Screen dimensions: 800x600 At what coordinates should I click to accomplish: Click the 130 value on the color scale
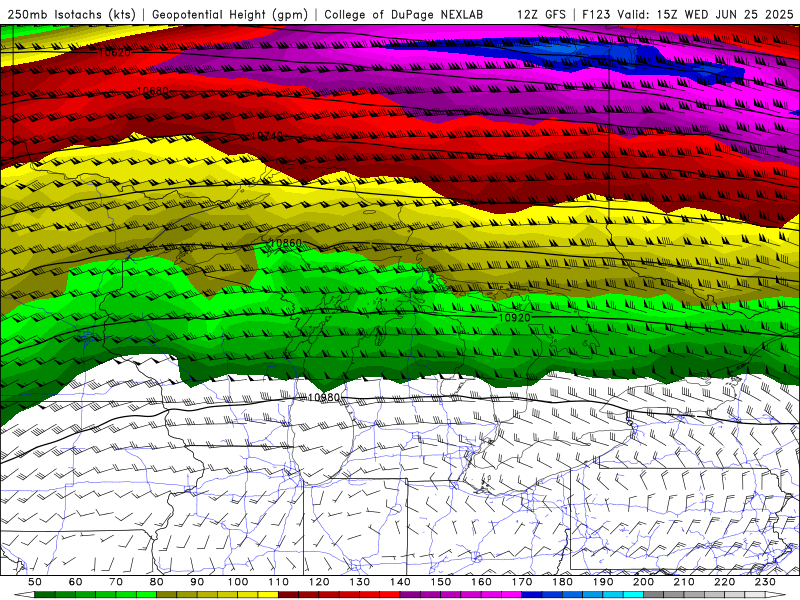[x=359, y=582]
